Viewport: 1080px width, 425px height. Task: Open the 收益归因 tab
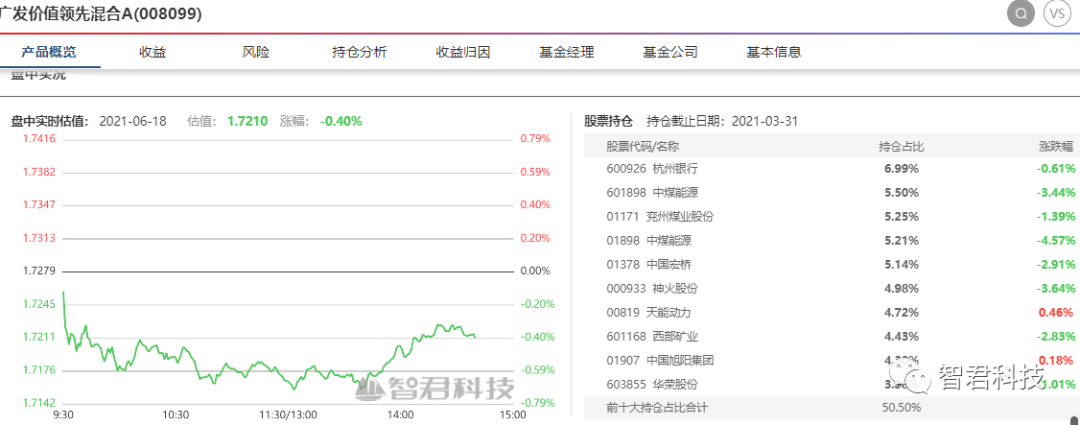[x=463, y=52]
